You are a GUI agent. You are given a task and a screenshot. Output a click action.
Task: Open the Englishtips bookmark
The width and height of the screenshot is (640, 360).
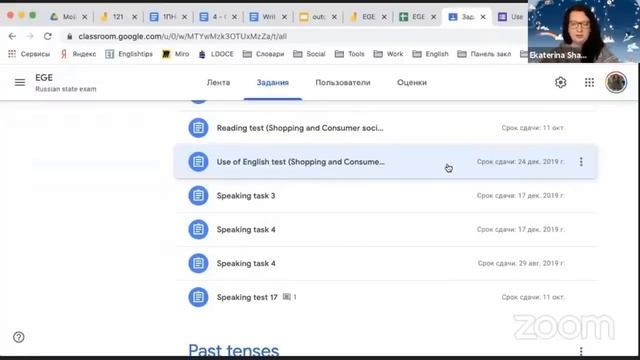click(x=129, y=54)
